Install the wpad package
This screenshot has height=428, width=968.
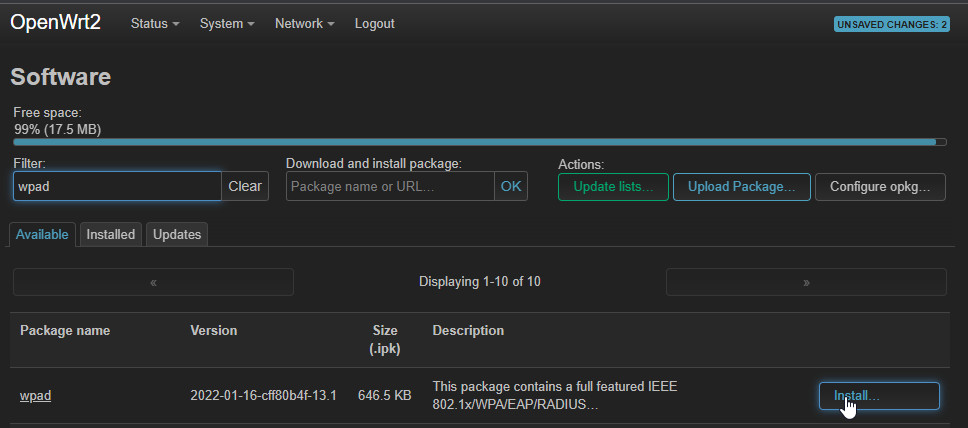point(879,396)
